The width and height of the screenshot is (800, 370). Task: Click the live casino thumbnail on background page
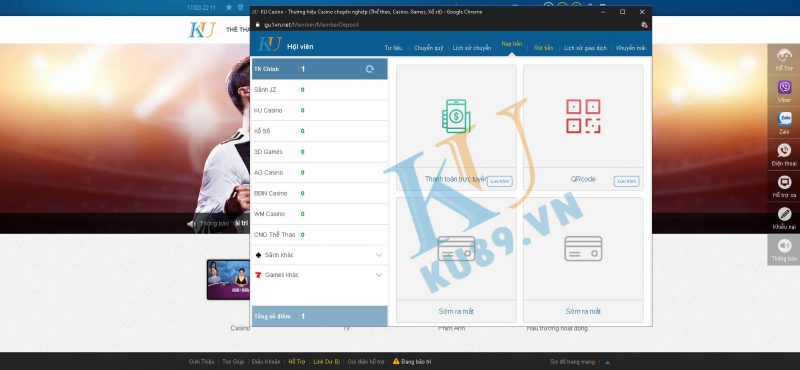pos(229,280)
